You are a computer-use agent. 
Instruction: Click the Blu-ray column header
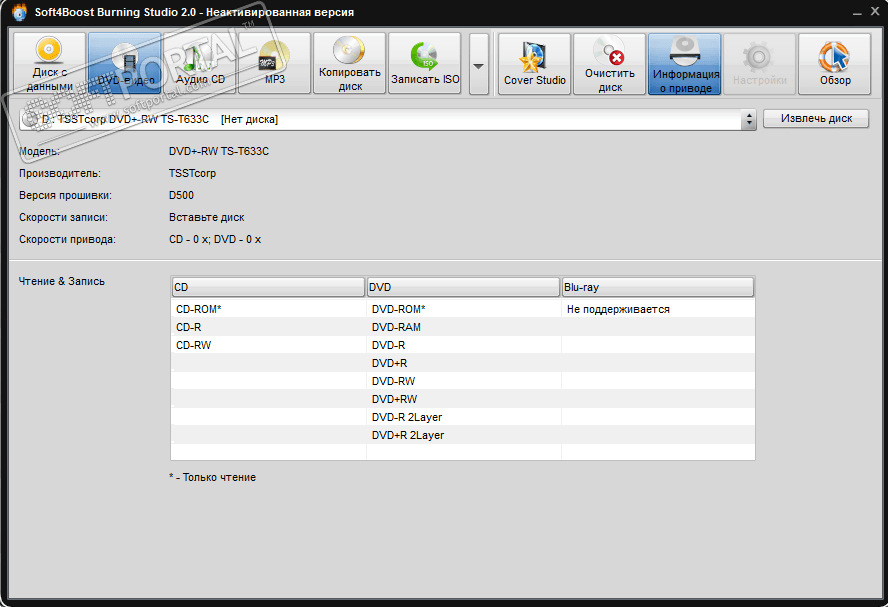[x=658, y=287]
